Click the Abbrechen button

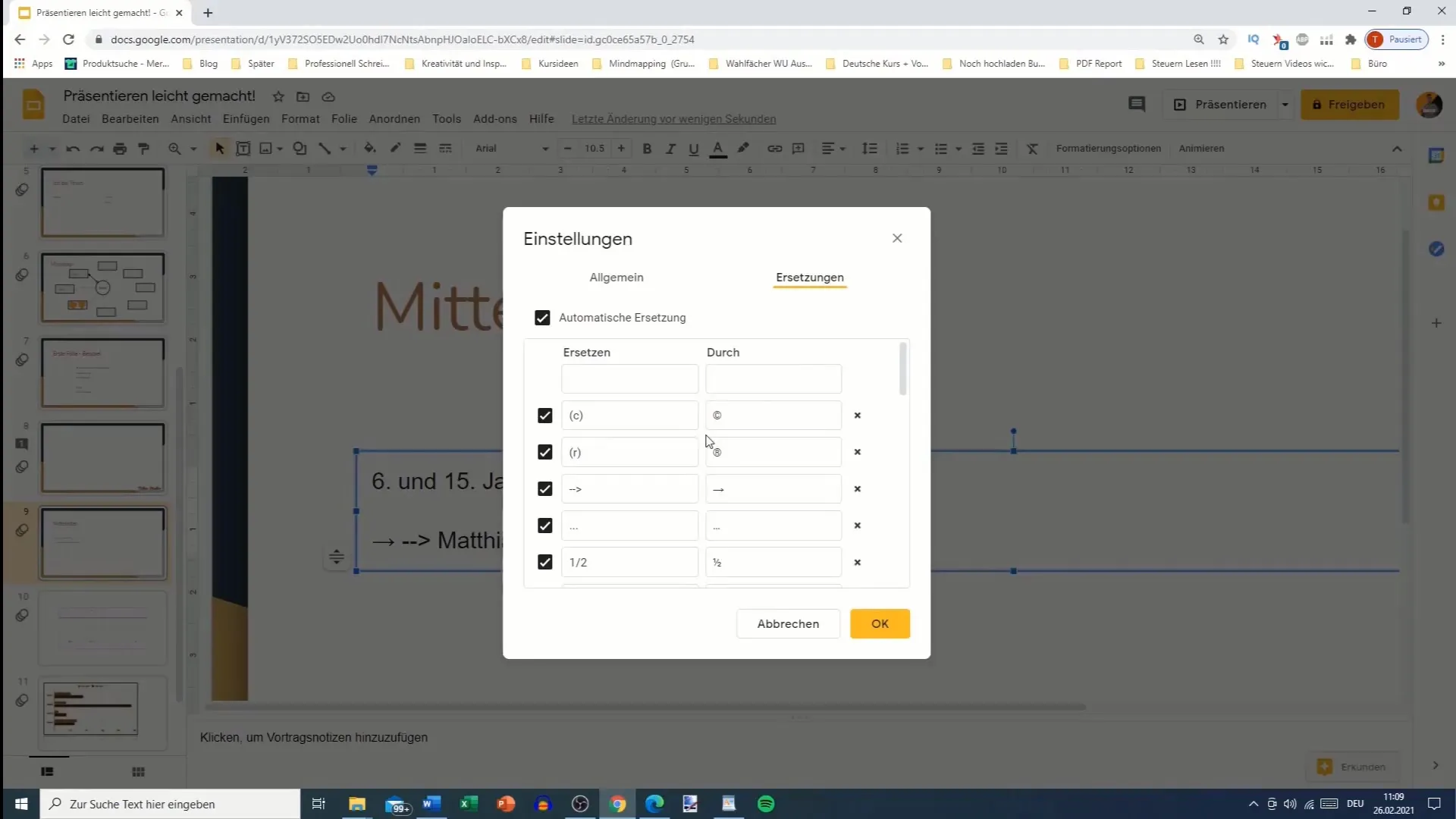click(788, 623)
